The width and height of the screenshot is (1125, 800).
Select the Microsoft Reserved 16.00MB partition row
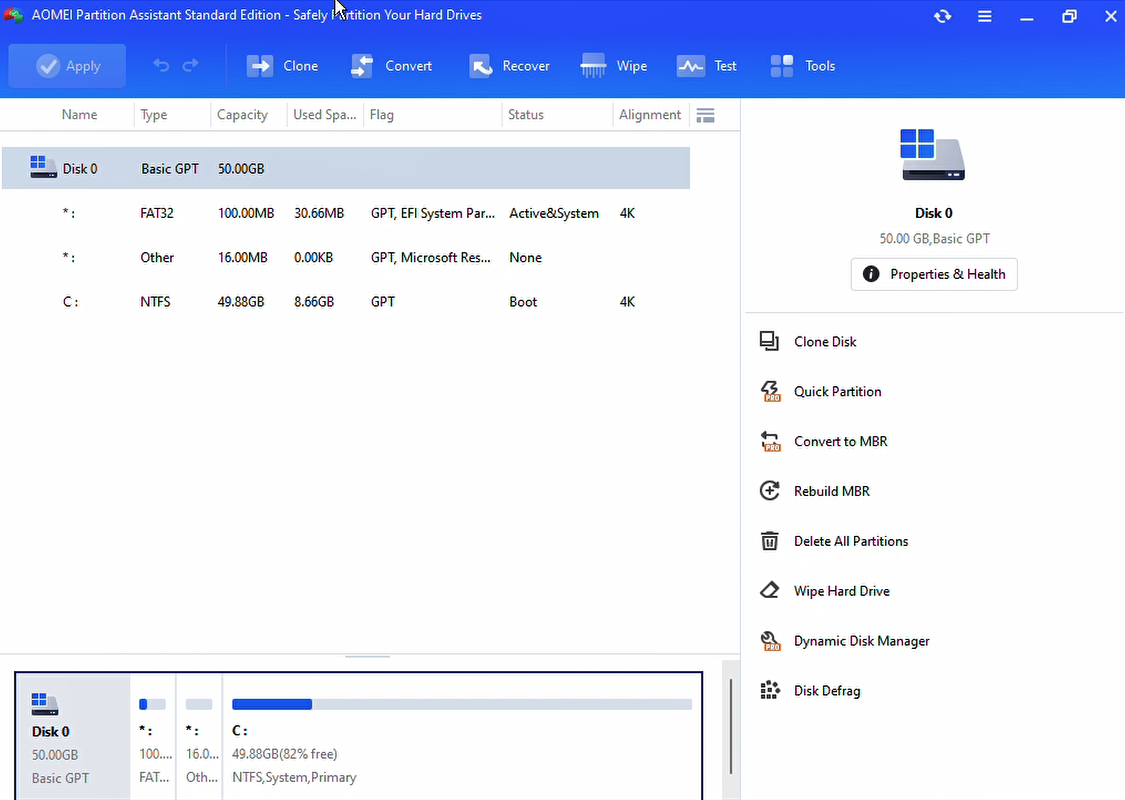point(346,258)
